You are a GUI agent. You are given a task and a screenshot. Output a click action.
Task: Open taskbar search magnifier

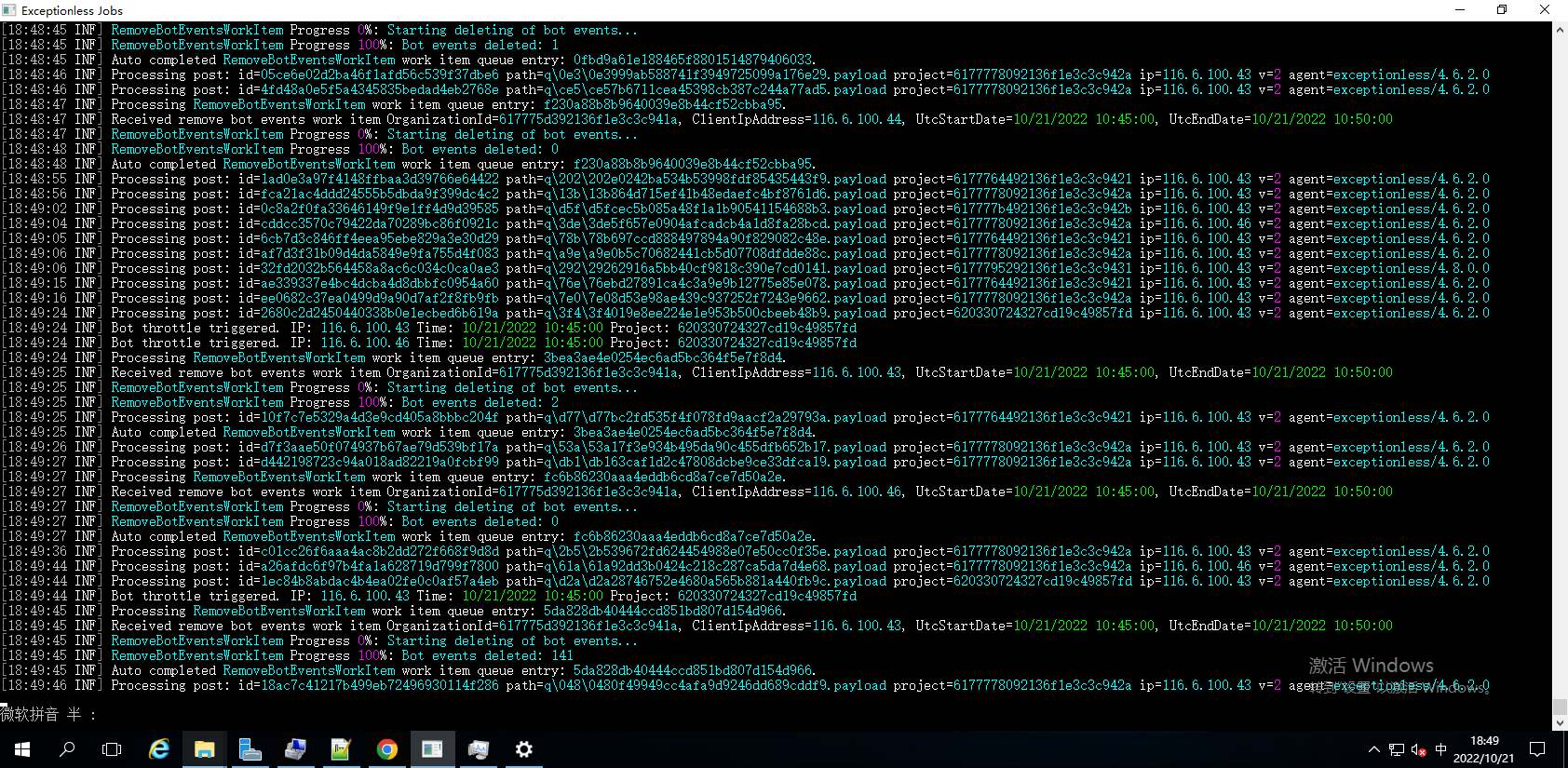click(67, 749)
